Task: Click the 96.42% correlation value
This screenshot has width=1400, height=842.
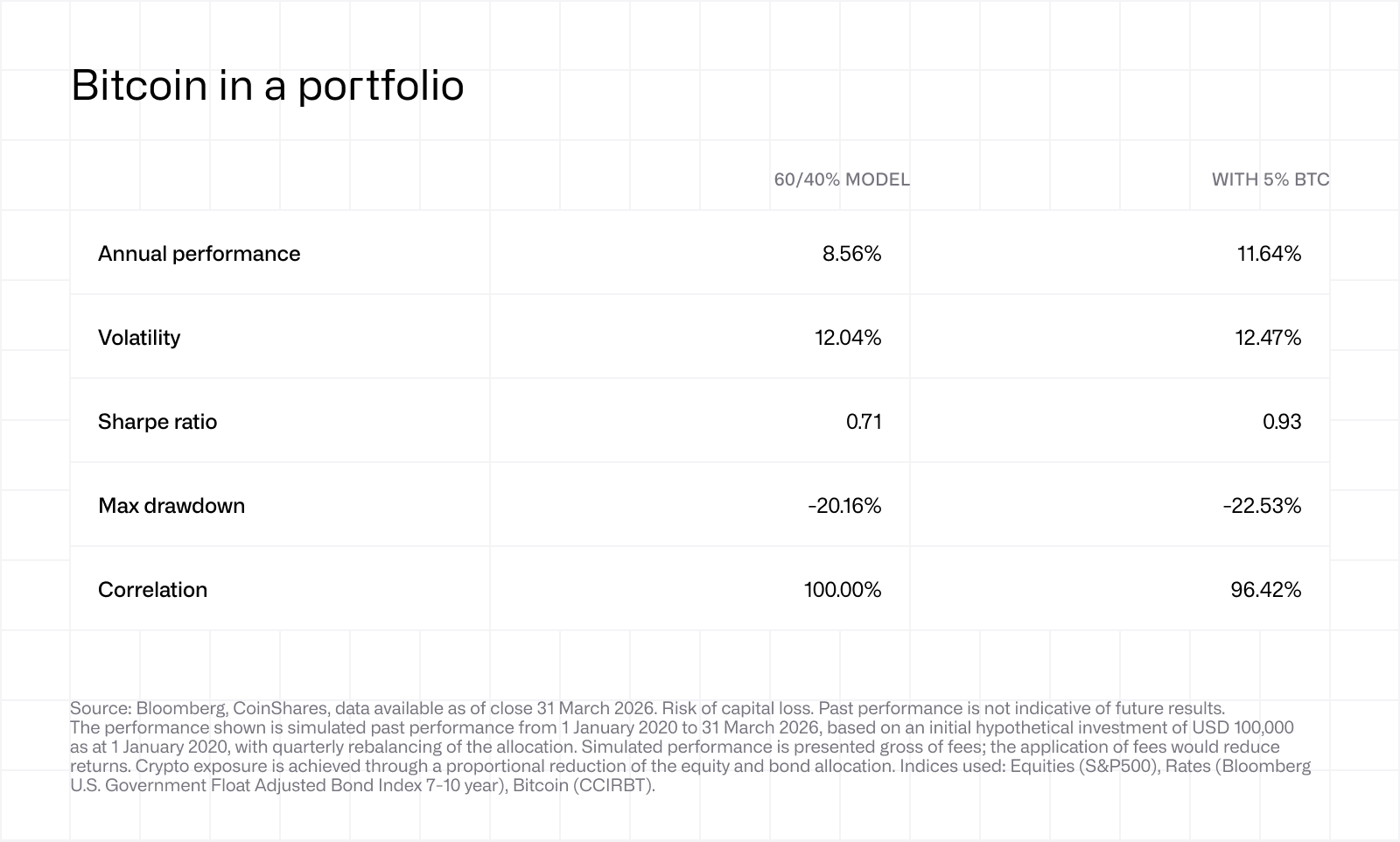Action: (x=1266, y=590)
